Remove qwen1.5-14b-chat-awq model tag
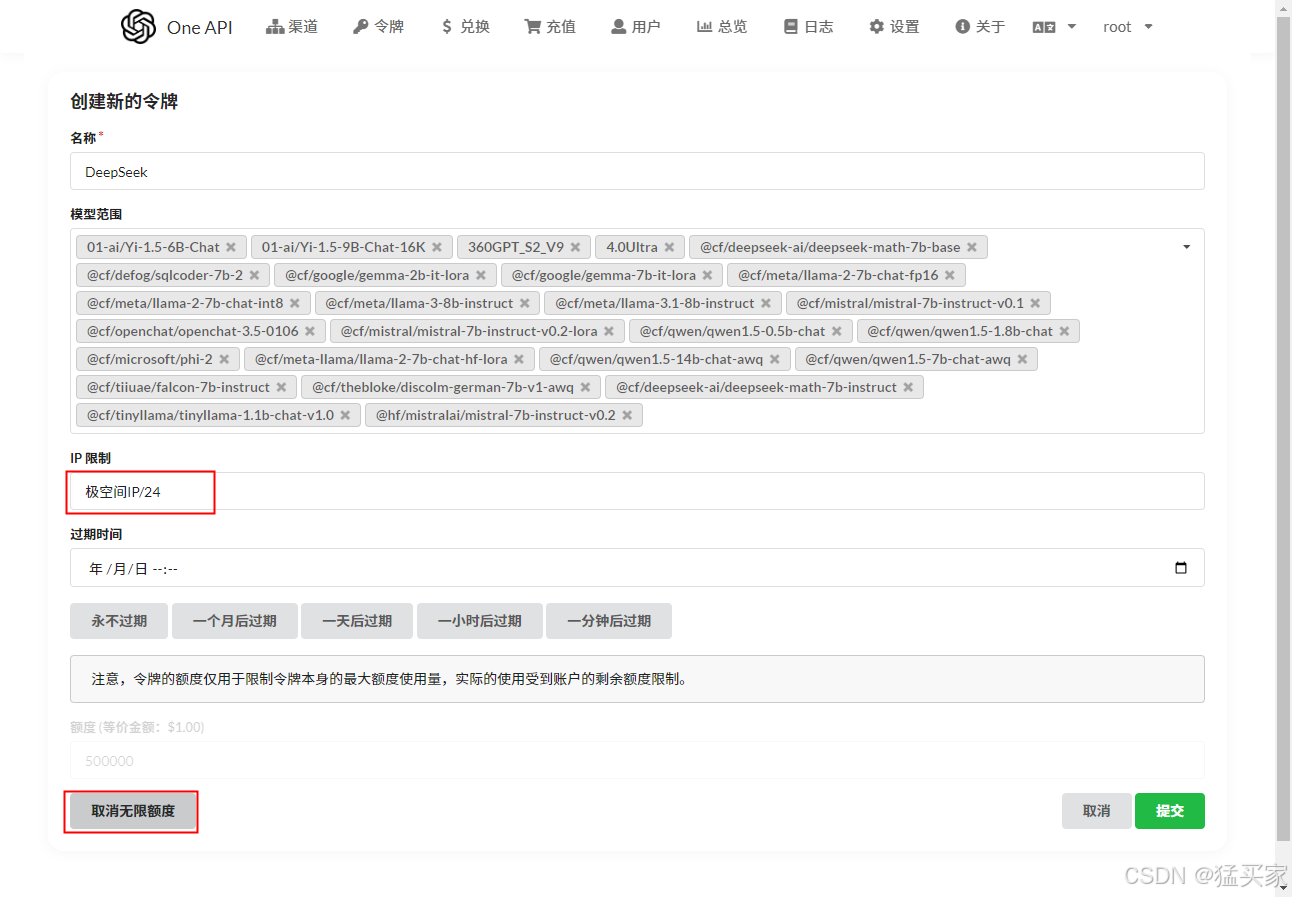The image size is (1292, 897). click(x=774, y=359)
